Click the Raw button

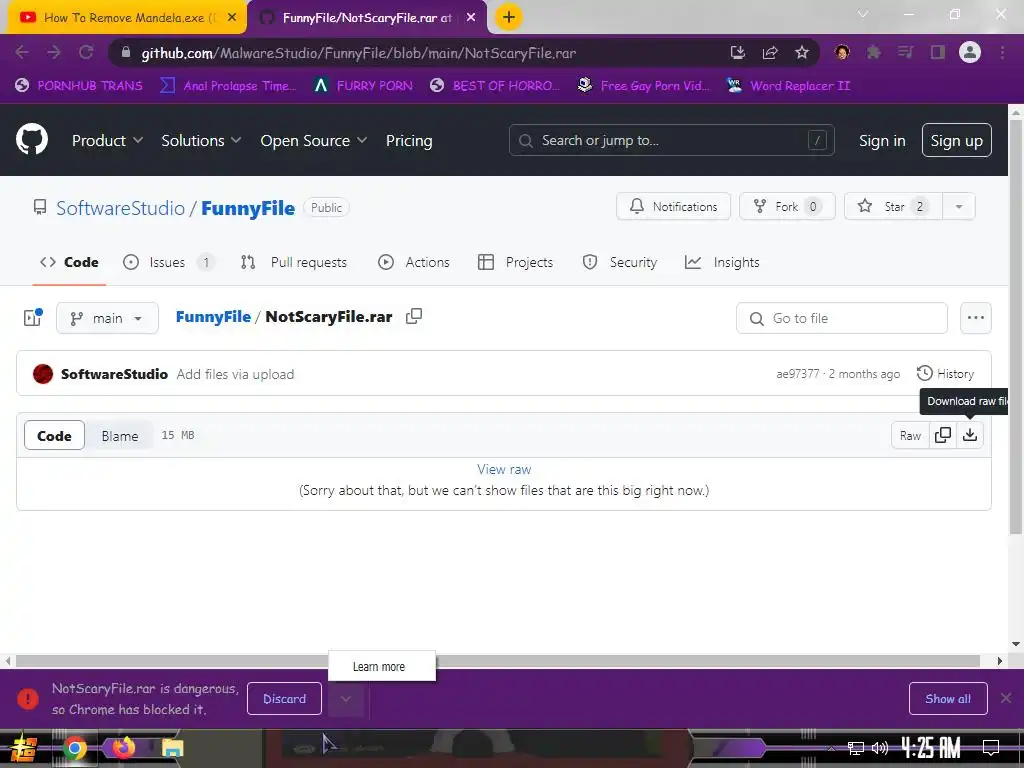click(910, 436)
